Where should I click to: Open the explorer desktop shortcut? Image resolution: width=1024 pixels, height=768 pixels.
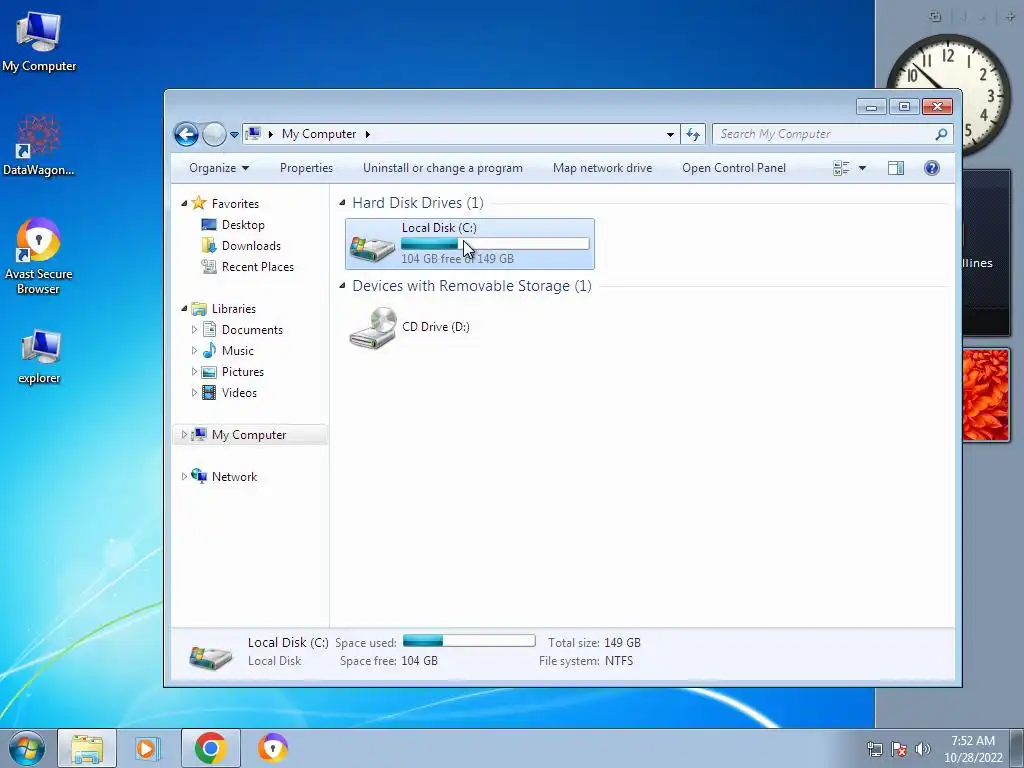39,356
